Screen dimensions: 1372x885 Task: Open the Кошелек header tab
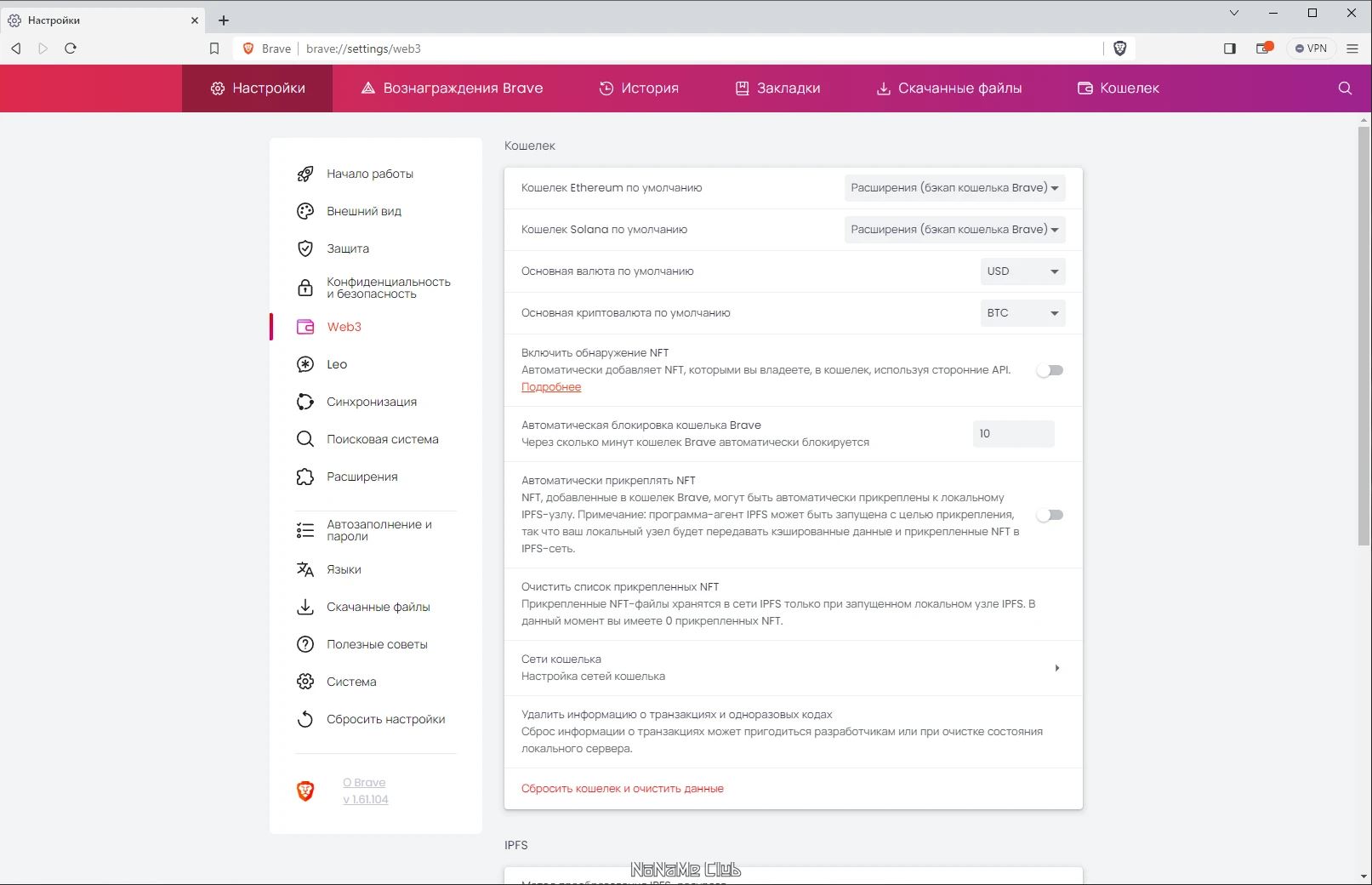pos(1119,88)
